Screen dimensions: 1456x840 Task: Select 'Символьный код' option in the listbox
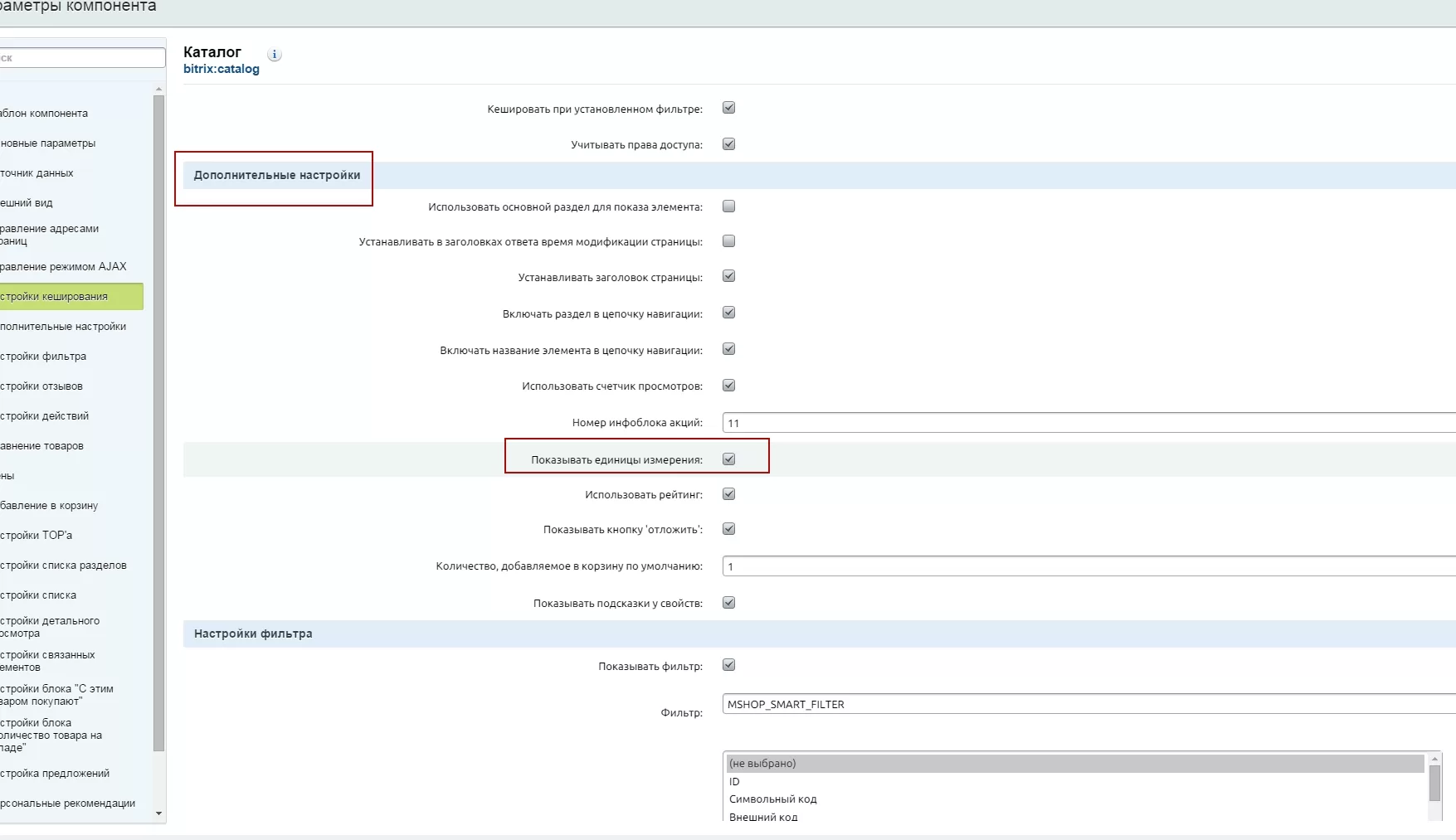point(1075,799)
